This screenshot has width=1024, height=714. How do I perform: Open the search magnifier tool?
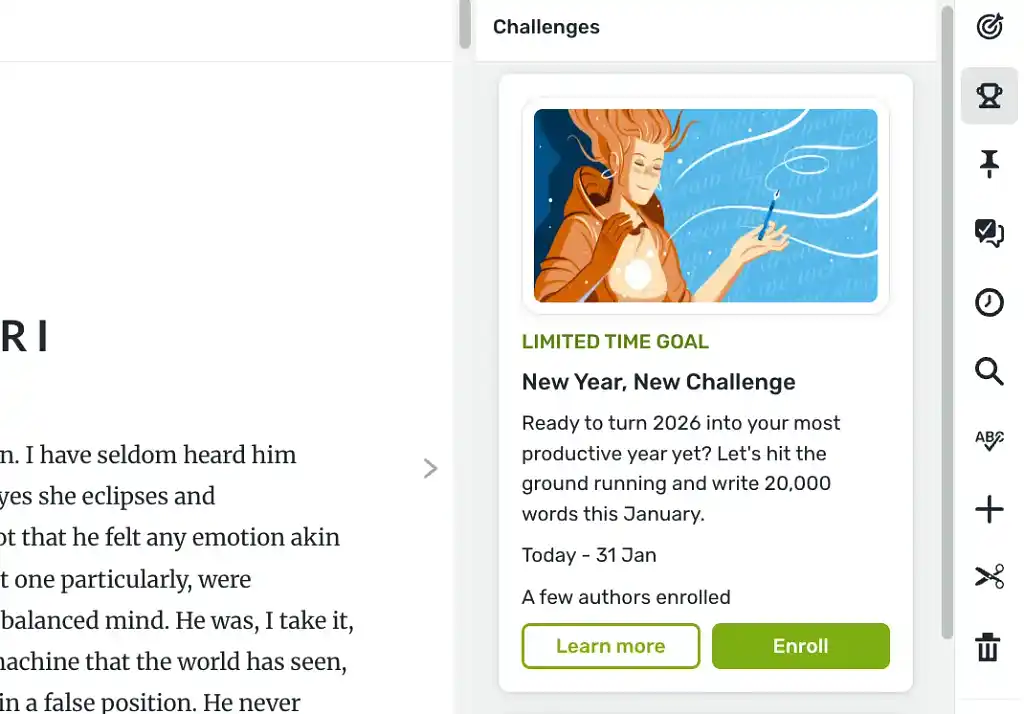coord(989,372)
